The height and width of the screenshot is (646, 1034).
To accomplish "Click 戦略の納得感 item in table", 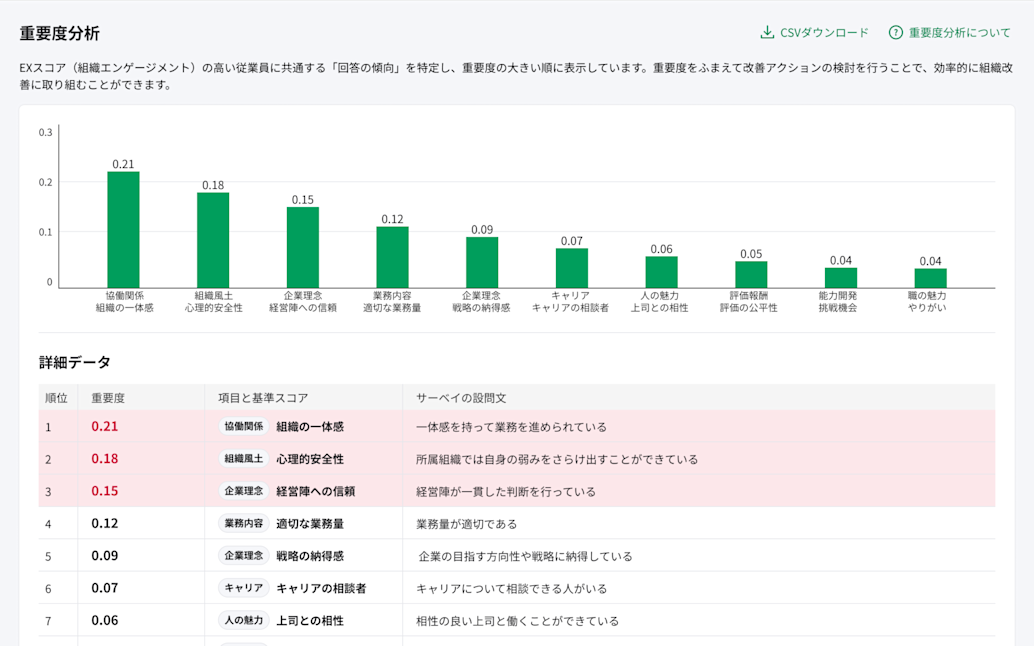I will pyautogui.click(x=310, y=556).
